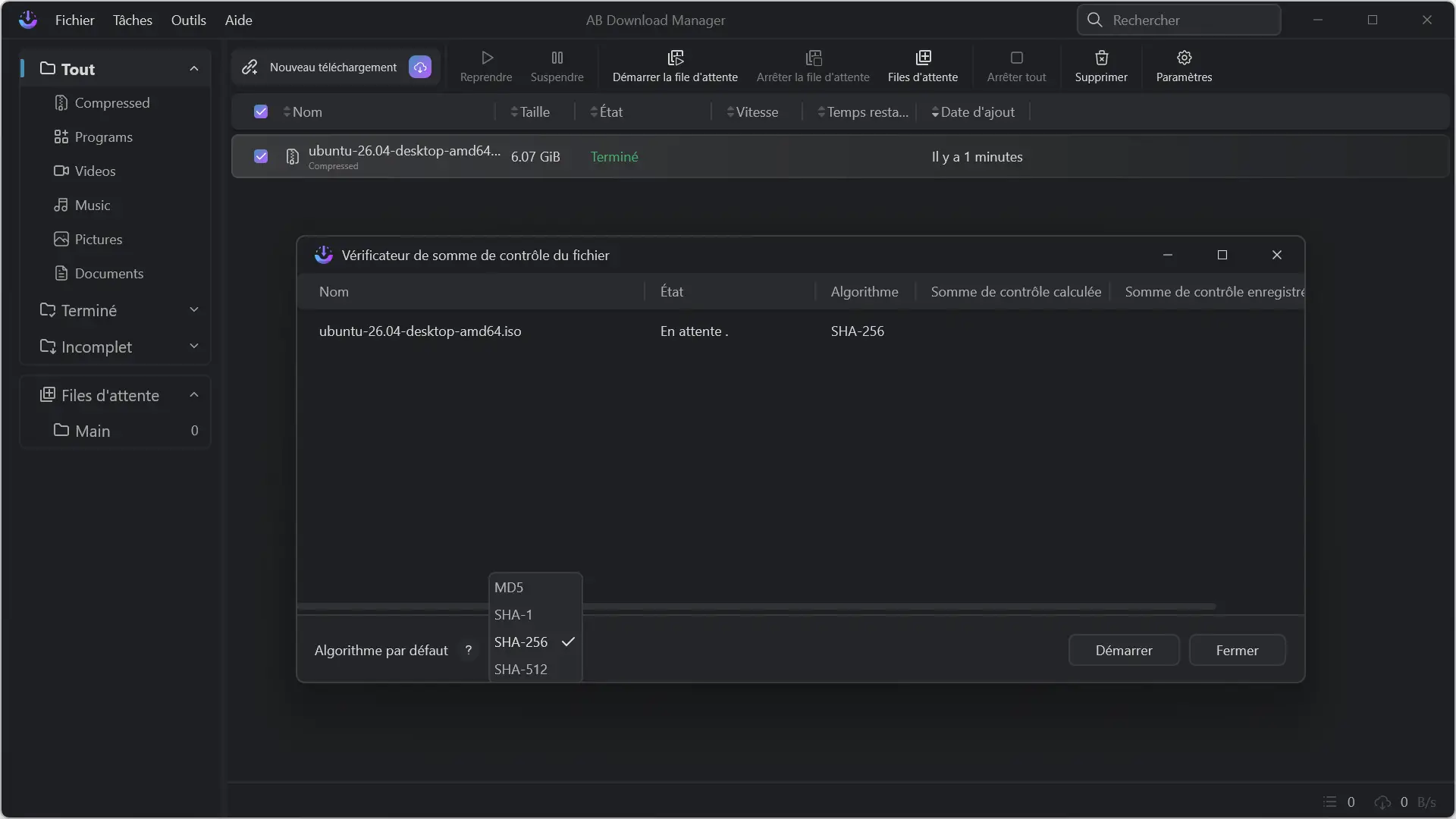Sort downloads by État column
1456x819 pixels.
(607, 111)
